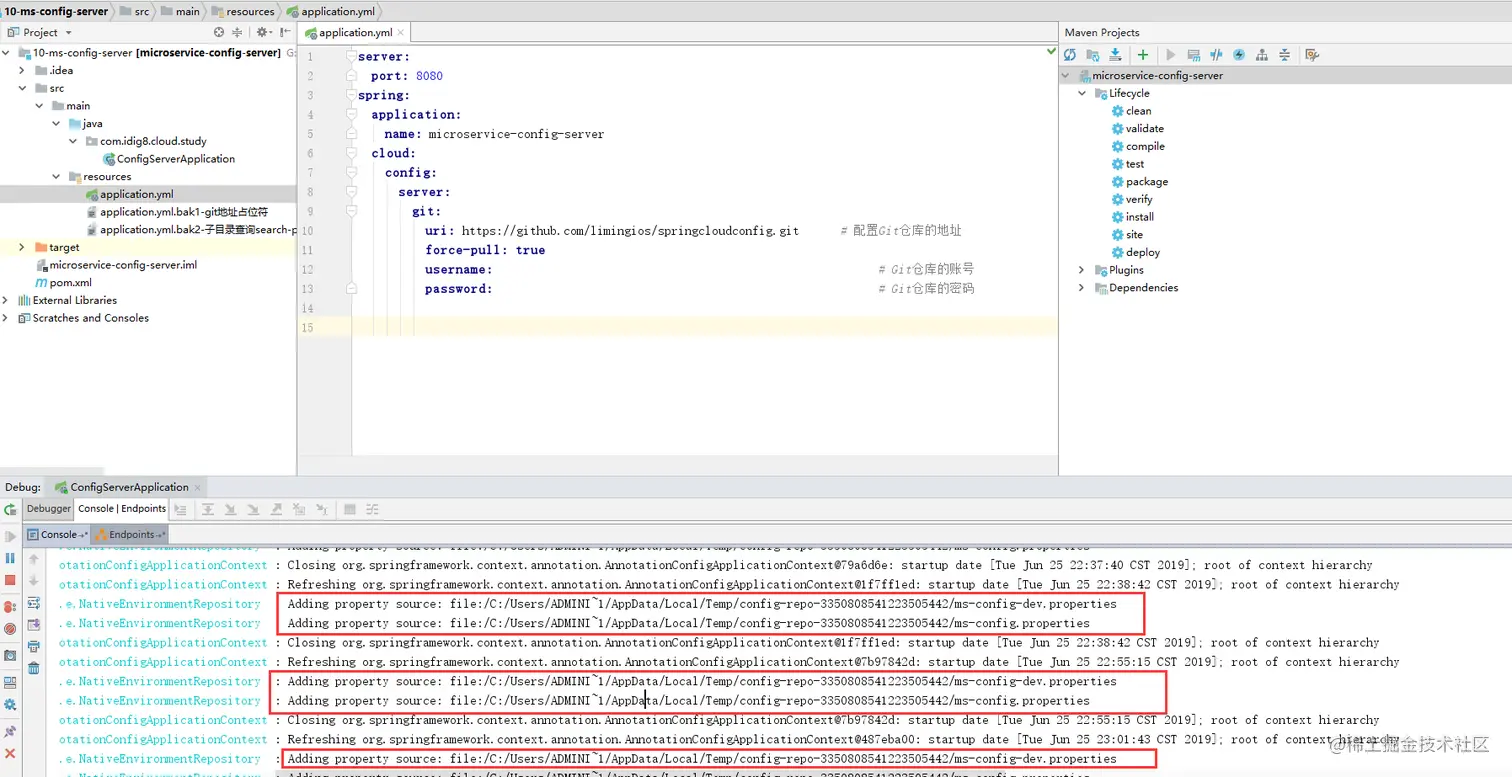Toggle skip tests mode in Maven

[1239, 55]
